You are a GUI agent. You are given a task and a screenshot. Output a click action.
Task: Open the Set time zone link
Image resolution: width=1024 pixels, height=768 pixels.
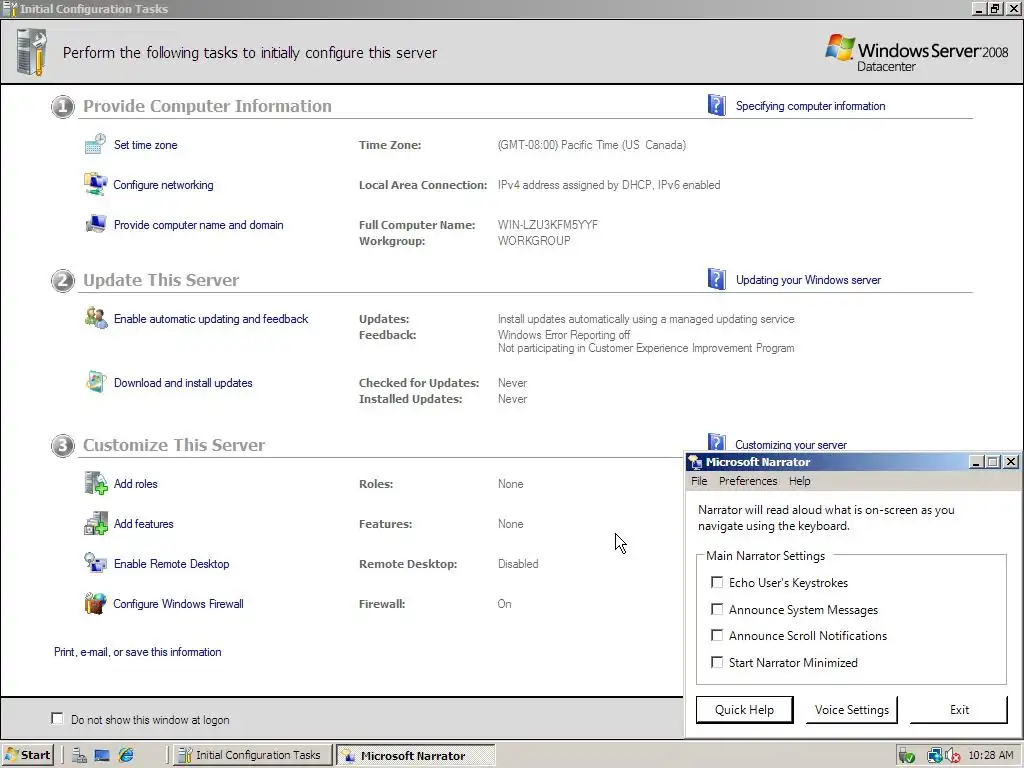click(x=146, y=145)
